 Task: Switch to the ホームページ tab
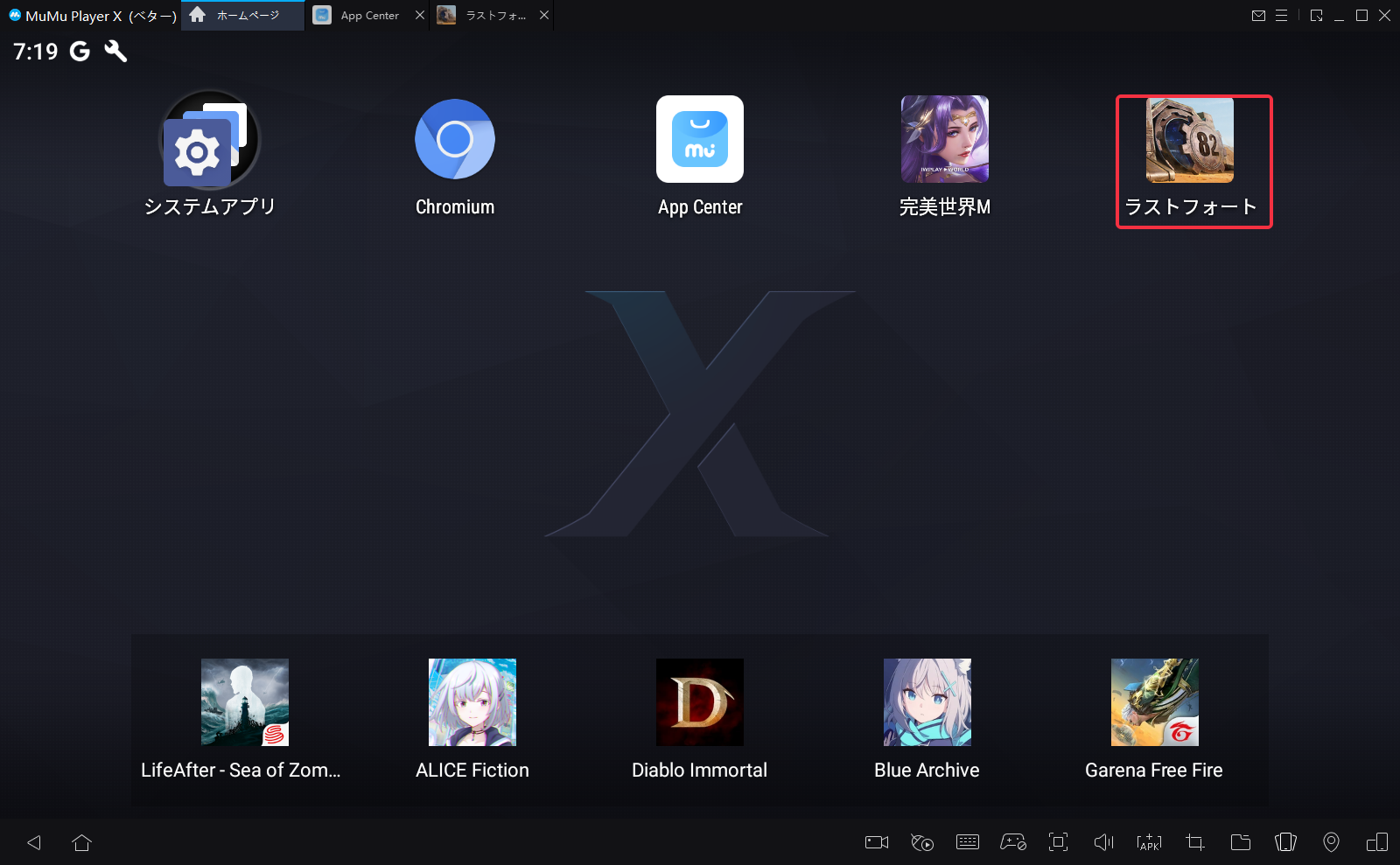tap(243, 16)
